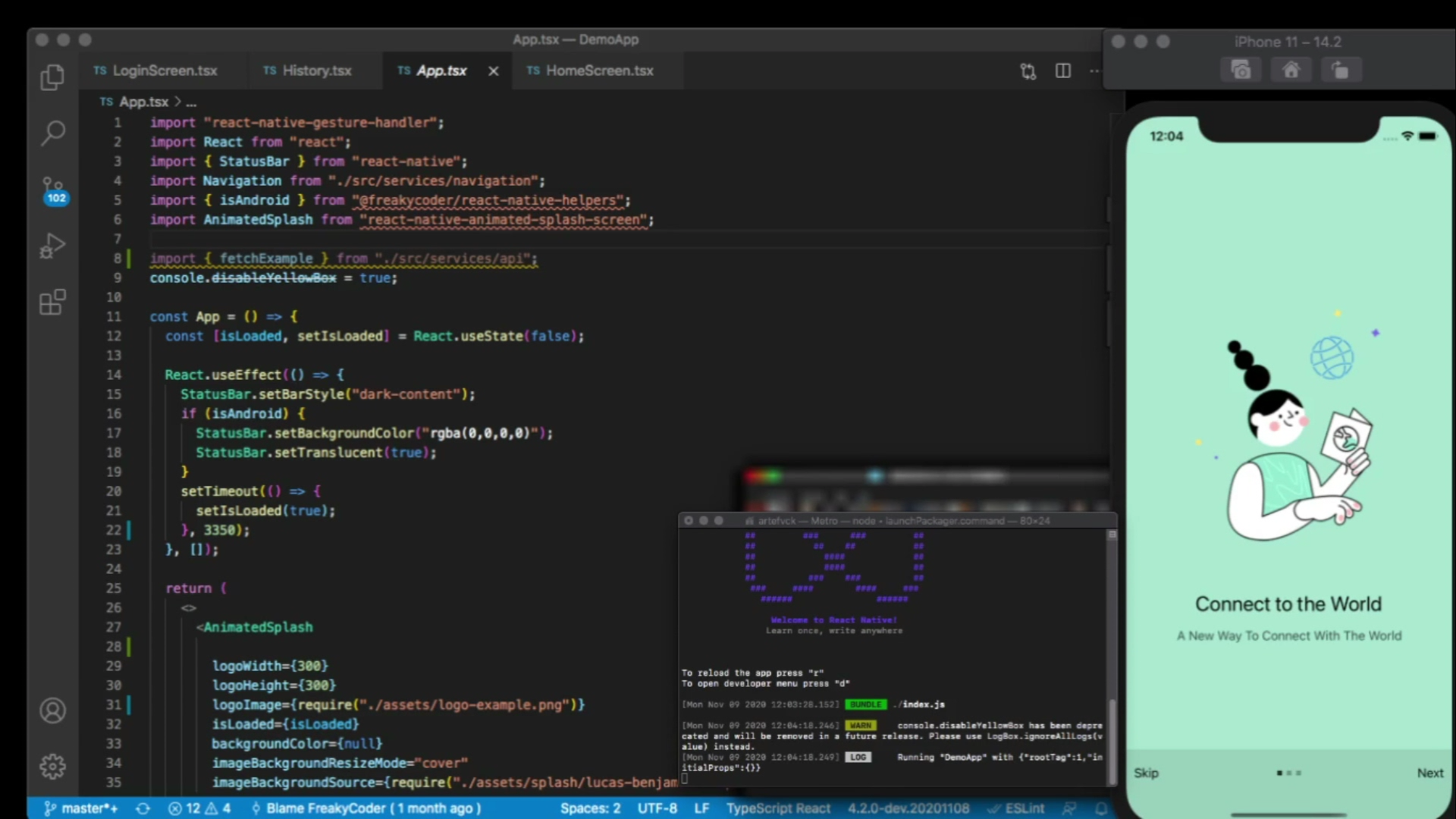The width and height of the screenshot is (1456, 819).
Task: Click 'disableYellowBox' on line 9
Action: coord(274,278)
